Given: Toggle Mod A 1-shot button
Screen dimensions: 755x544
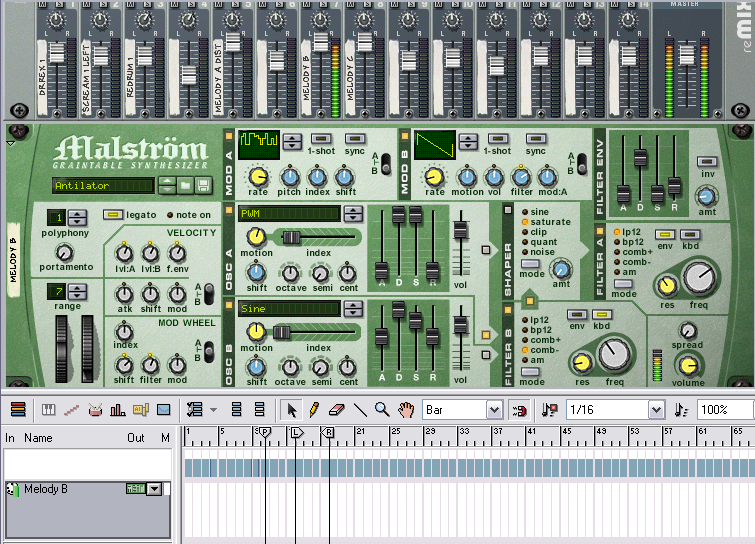Looking at the screenshot, I should [321, 139].
